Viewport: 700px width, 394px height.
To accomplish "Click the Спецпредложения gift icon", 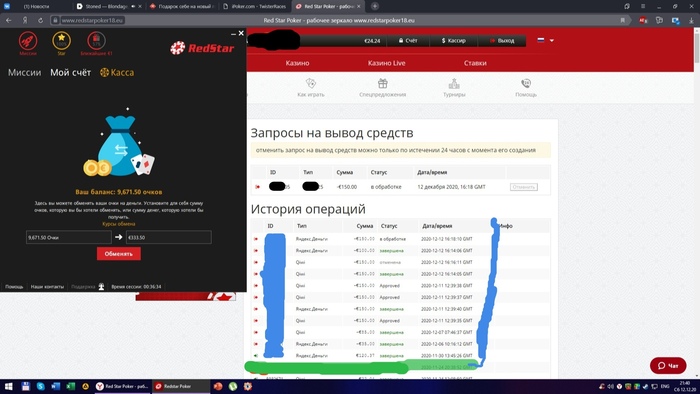I will click(383, 83).
